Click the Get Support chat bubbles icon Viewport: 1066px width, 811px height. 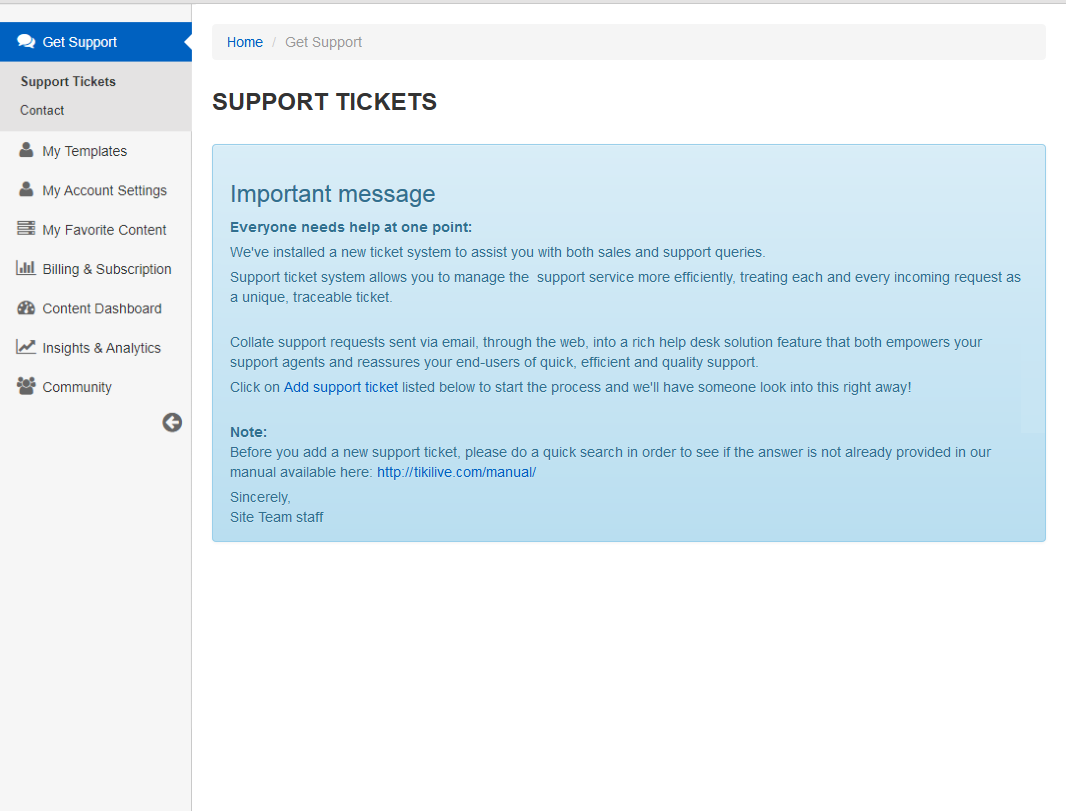27,41
